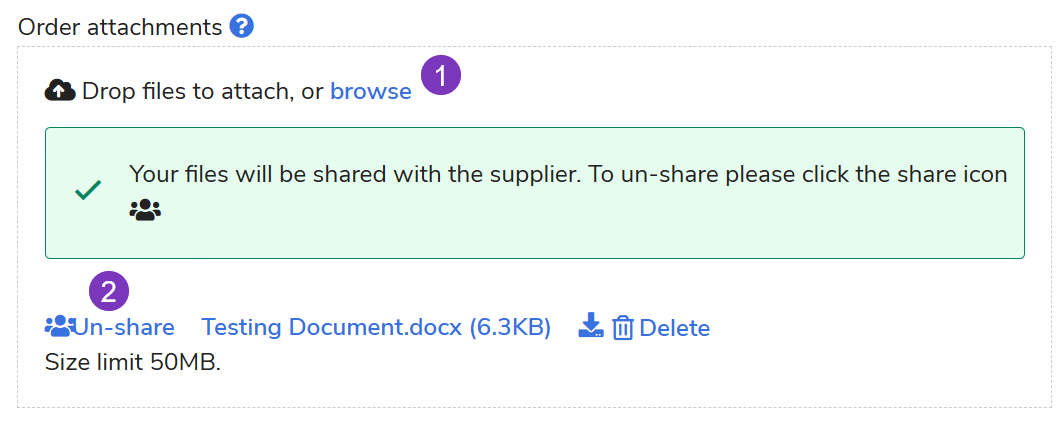Click the green checkmark in the notice

pos(88,190)
